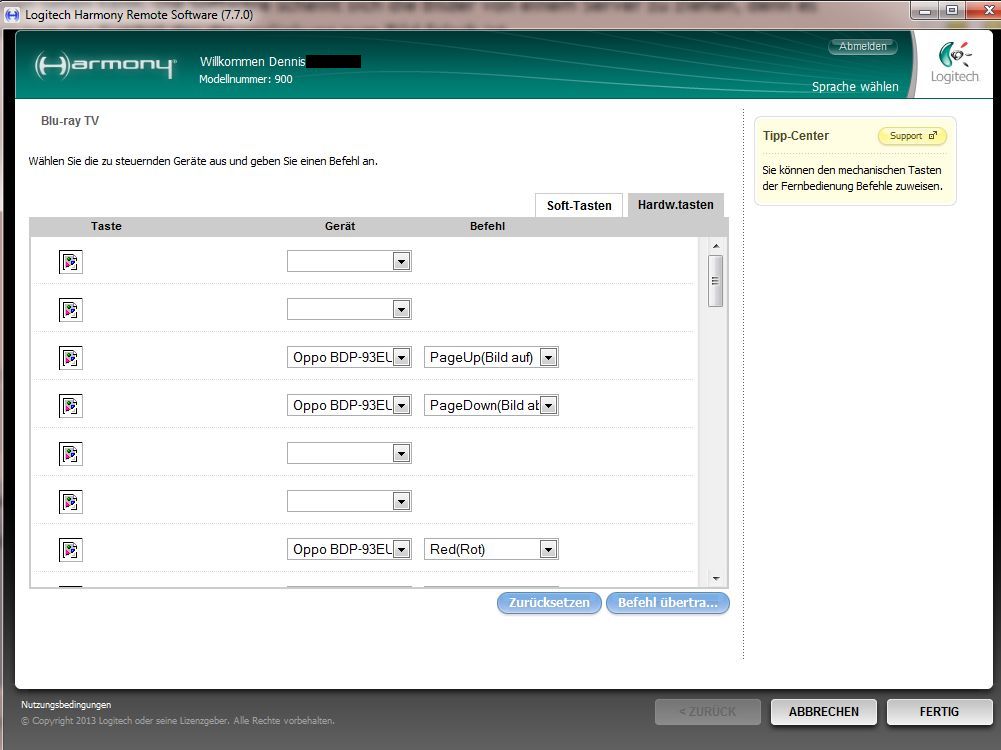Click the Willkommen Dennis greeting
The width and height of the screenshot is (1001, 750).
pyautogui.click(x=253, y=61)
